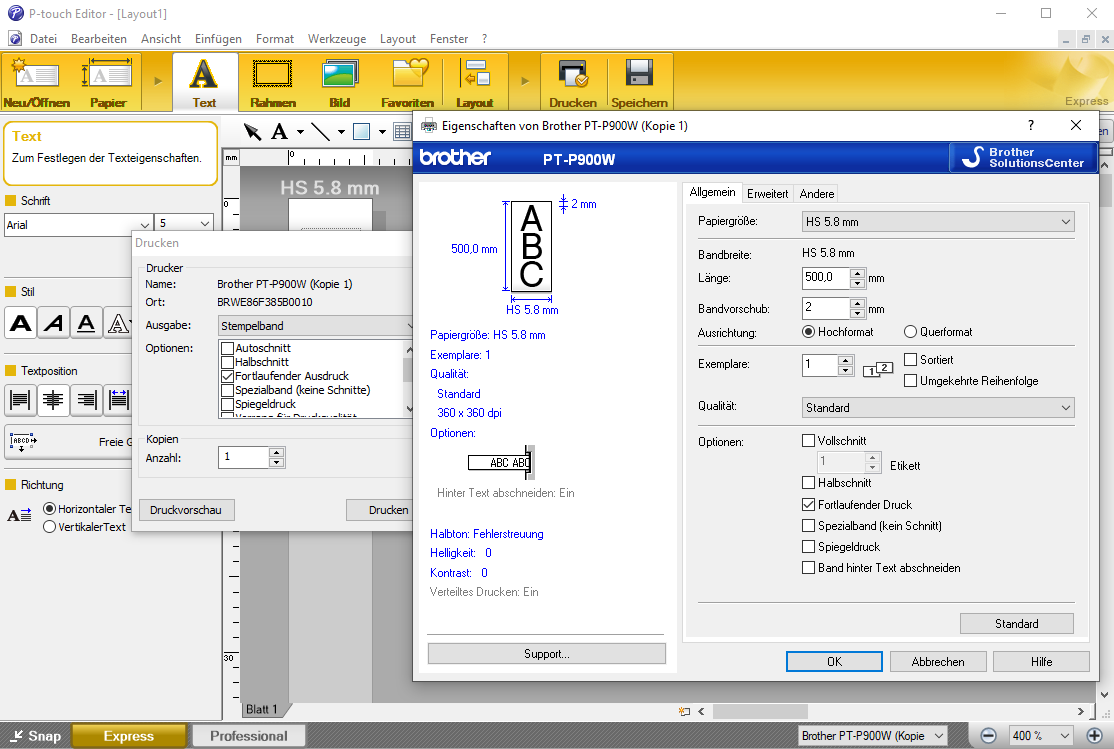Open the Datei menu

point(43,39)
